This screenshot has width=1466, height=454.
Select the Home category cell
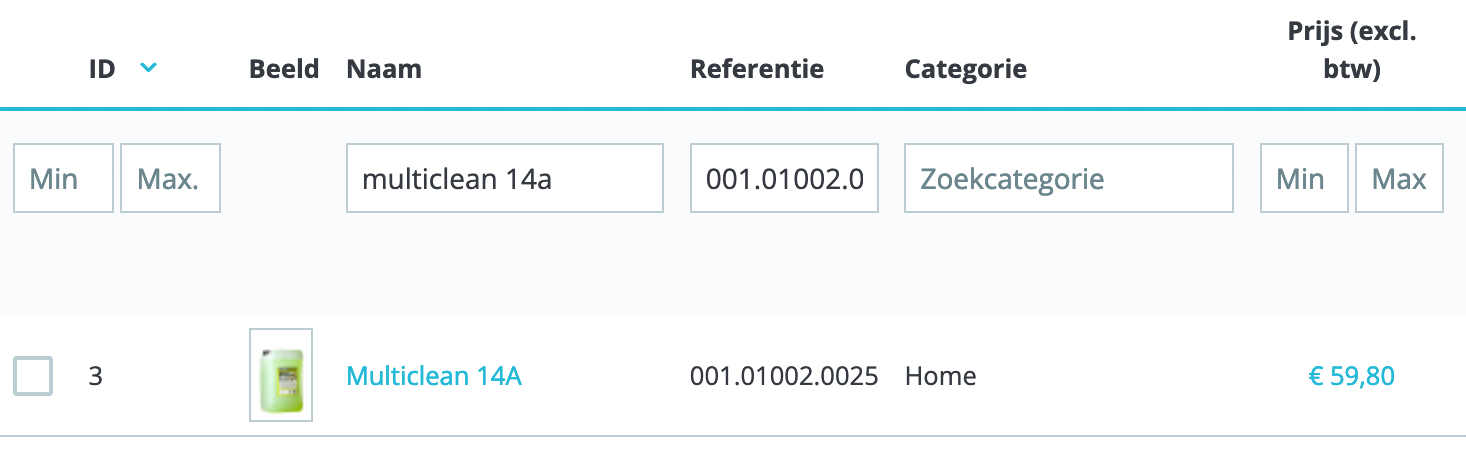pyautogui.click(x=940, y=376)
